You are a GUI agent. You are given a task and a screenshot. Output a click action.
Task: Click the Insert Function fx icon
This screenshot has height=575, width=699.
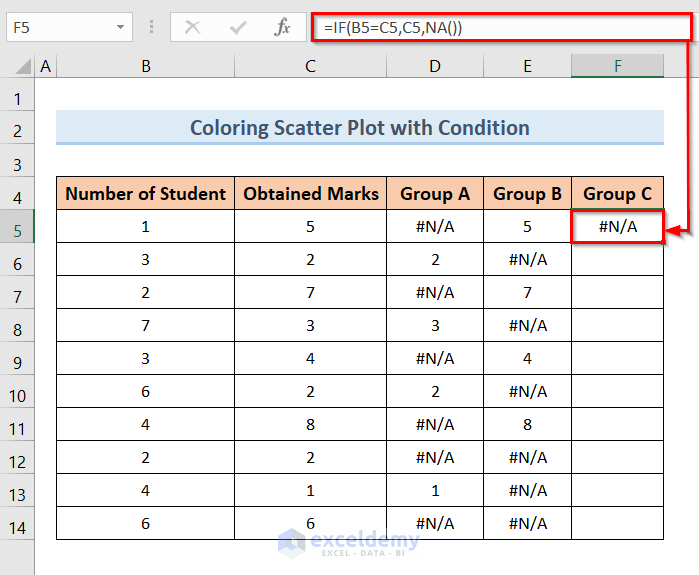[283, 28]
